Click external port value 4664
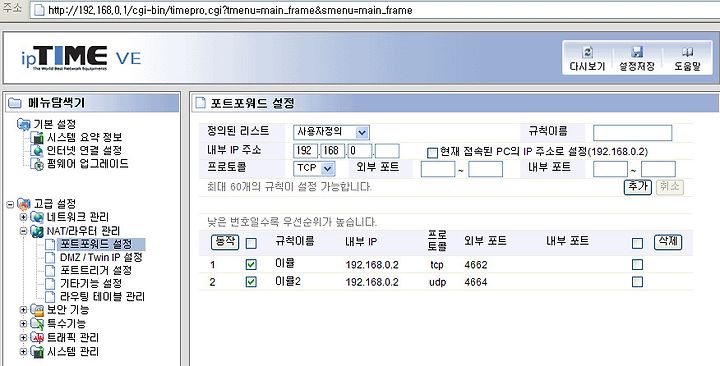720x366 pixels. 476,282
